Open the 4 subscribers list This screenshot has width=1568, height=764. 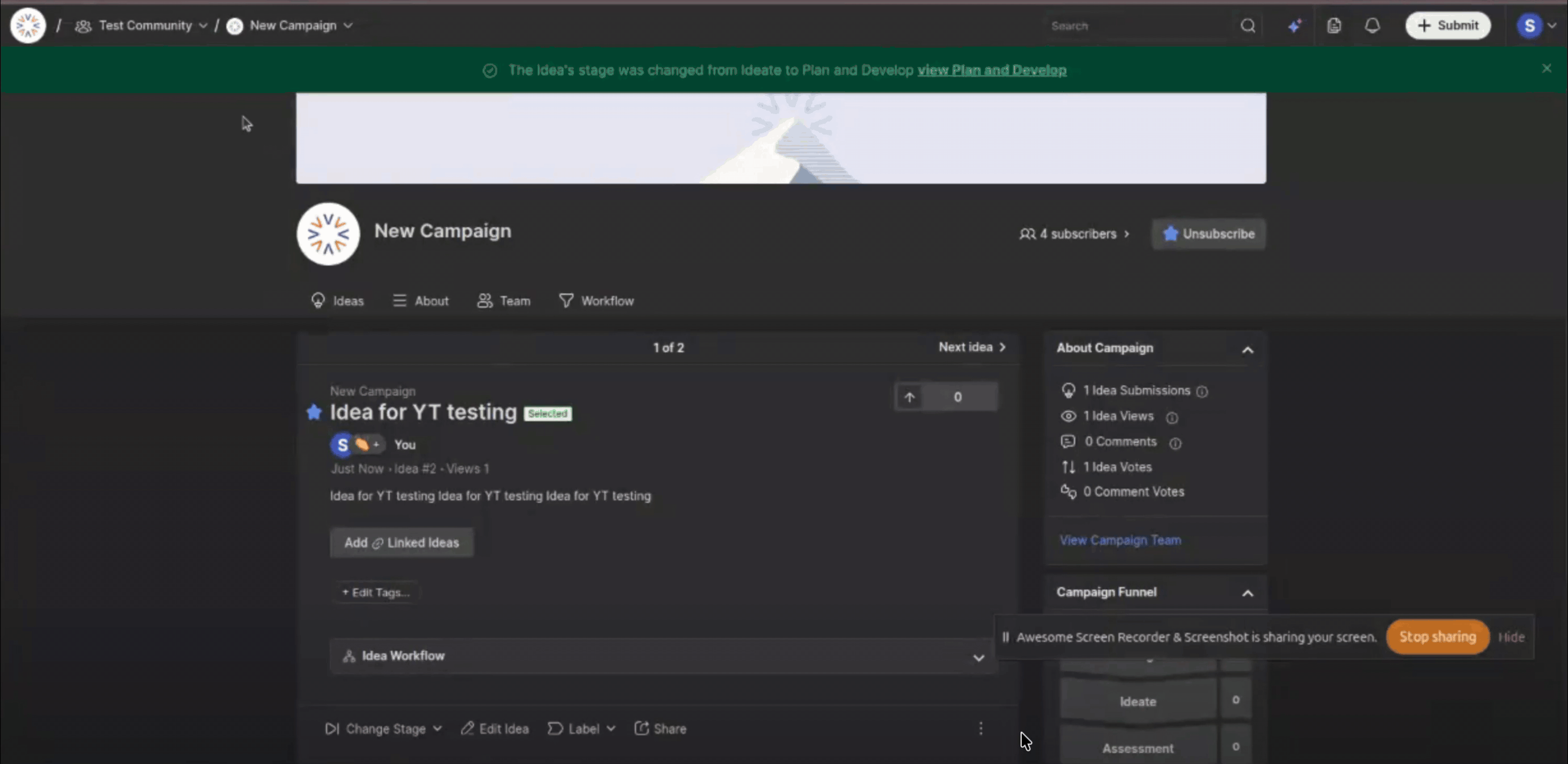coord(1074,234)
